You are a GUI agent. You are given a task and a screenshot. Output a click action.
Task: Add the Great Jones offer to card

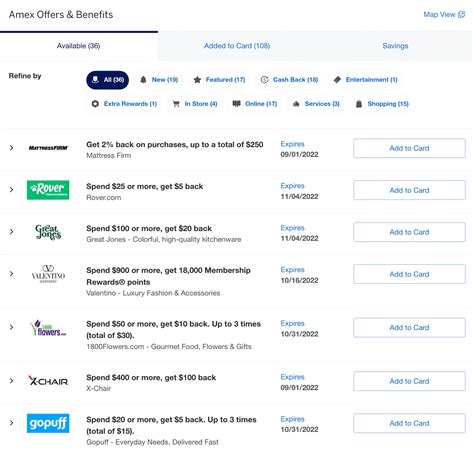(409, 232)
